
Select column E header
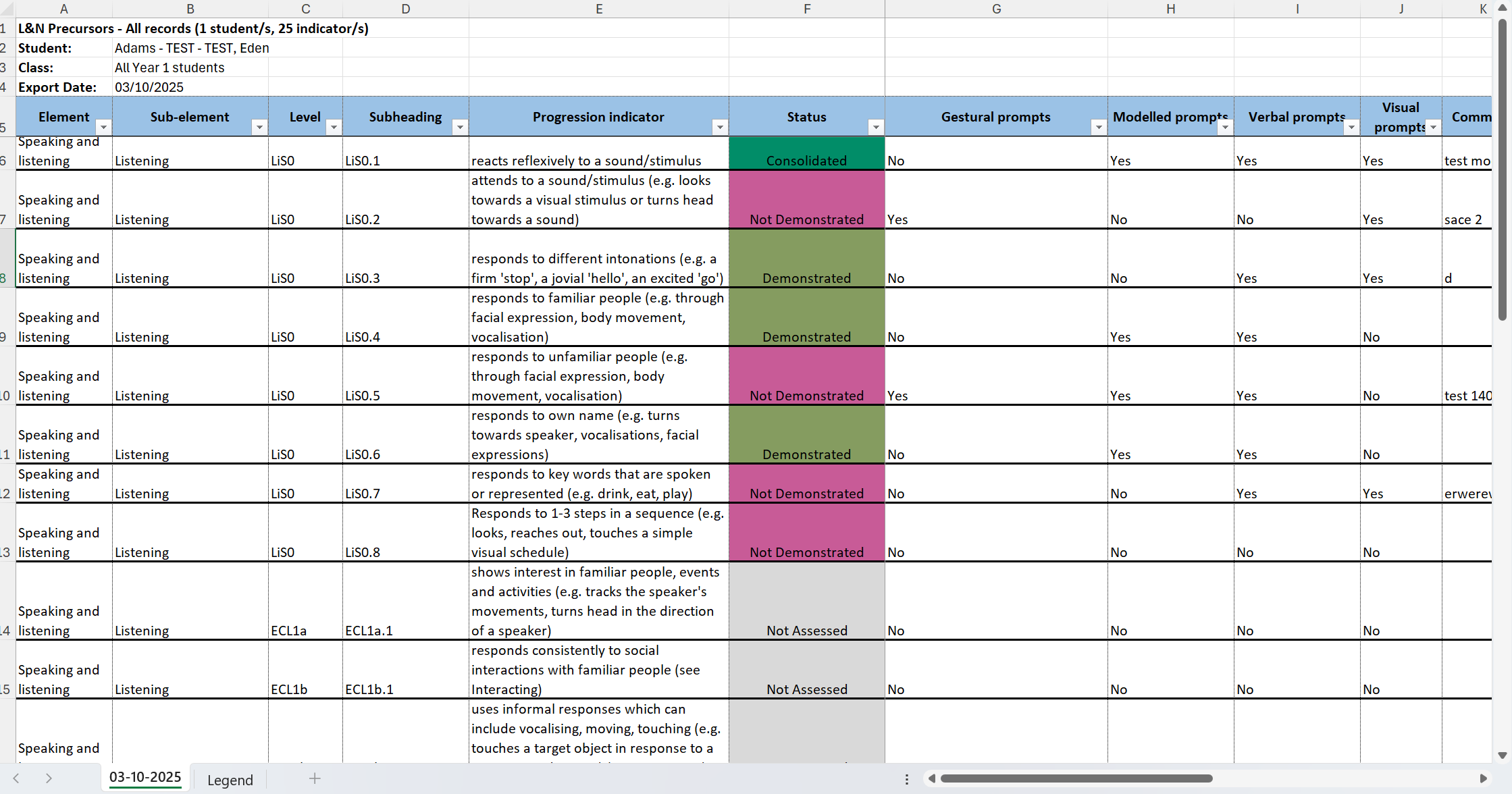tap(598, 9)
